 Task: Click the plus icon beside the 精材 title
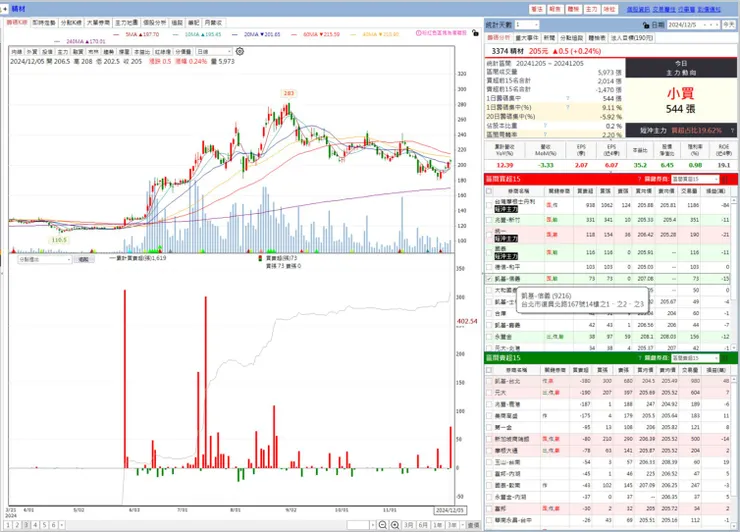point(5,9)
